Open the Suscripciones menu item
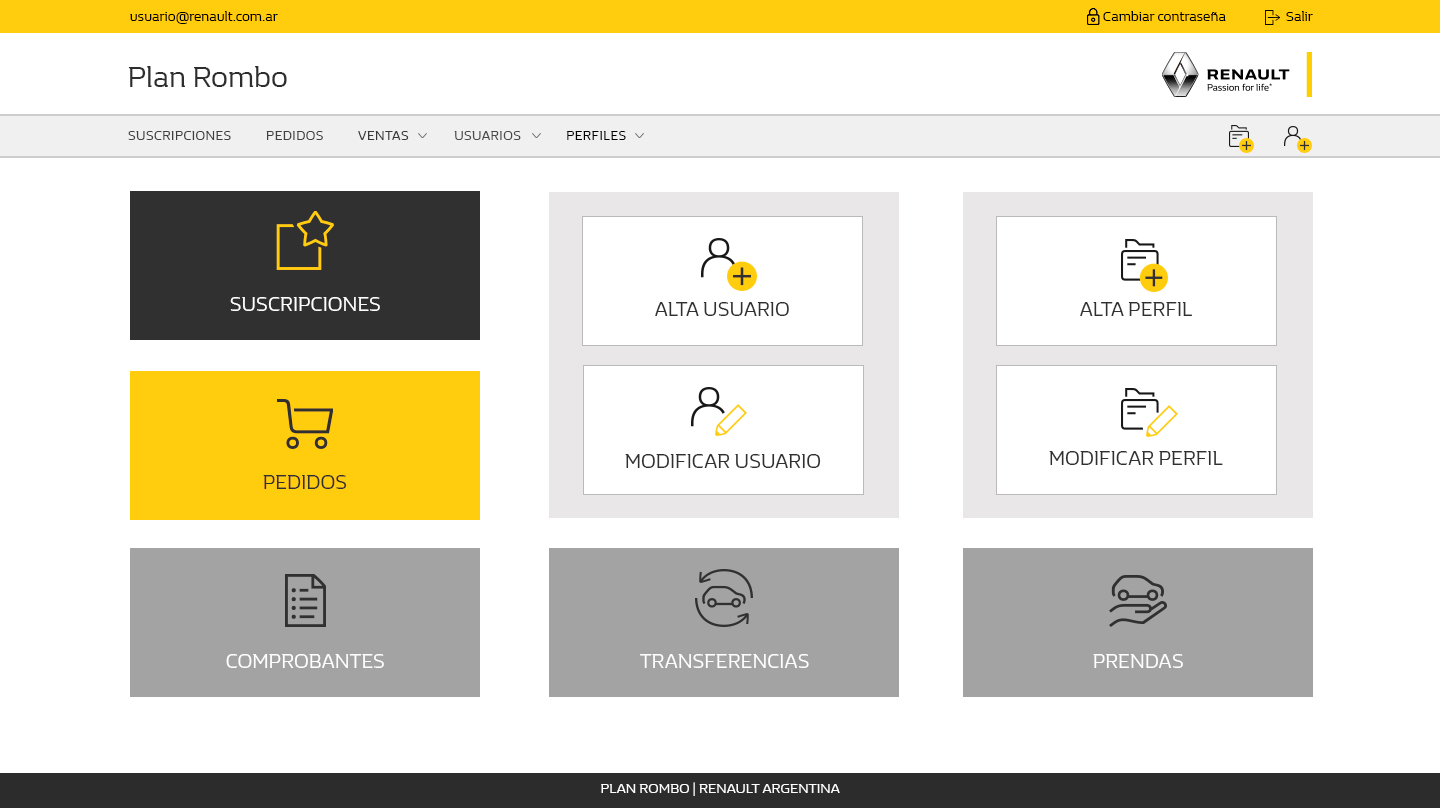 [179, 135]
